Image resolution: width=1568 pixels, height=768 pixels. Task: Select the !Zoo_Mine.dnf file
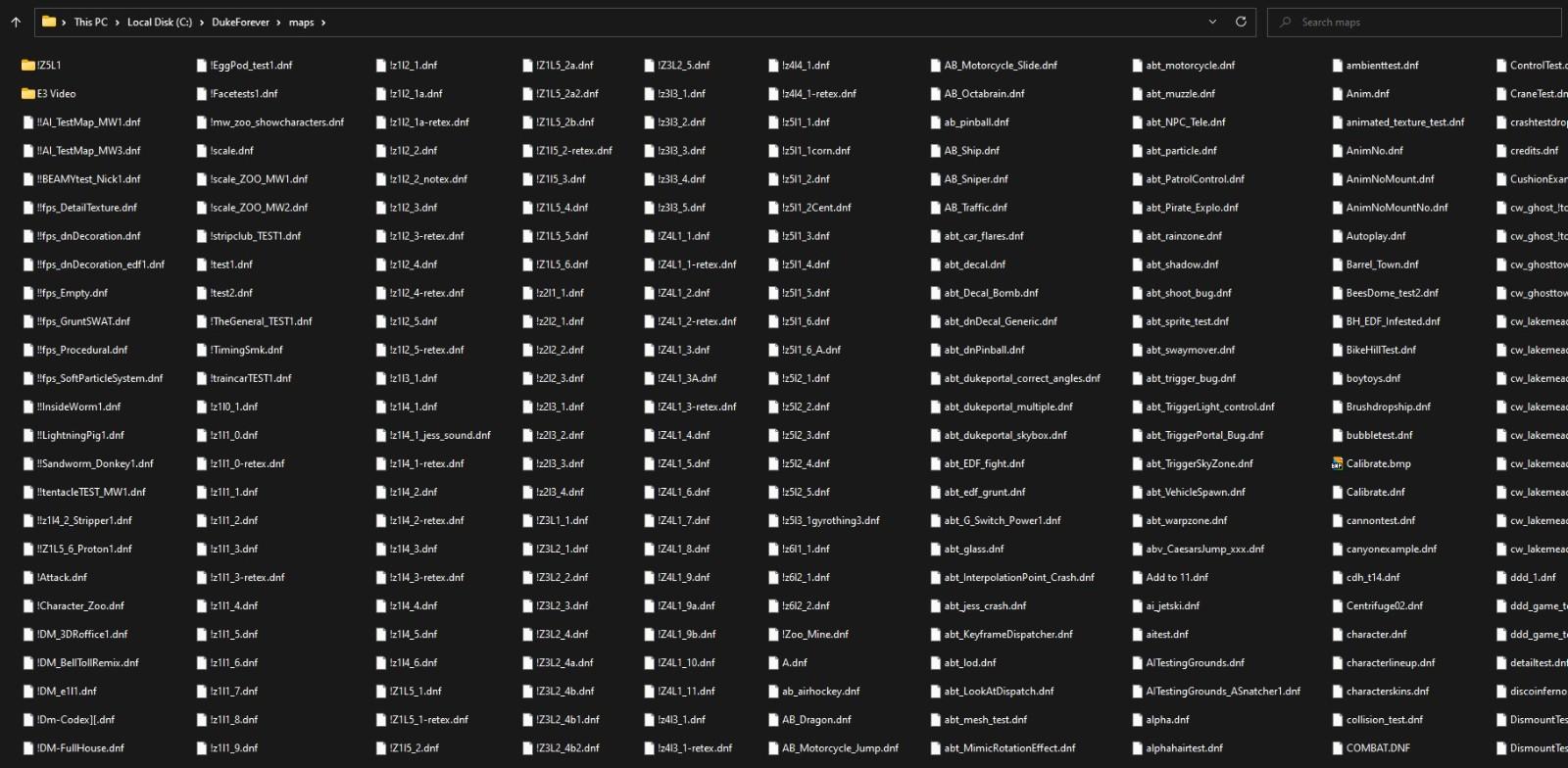(814, 635)
